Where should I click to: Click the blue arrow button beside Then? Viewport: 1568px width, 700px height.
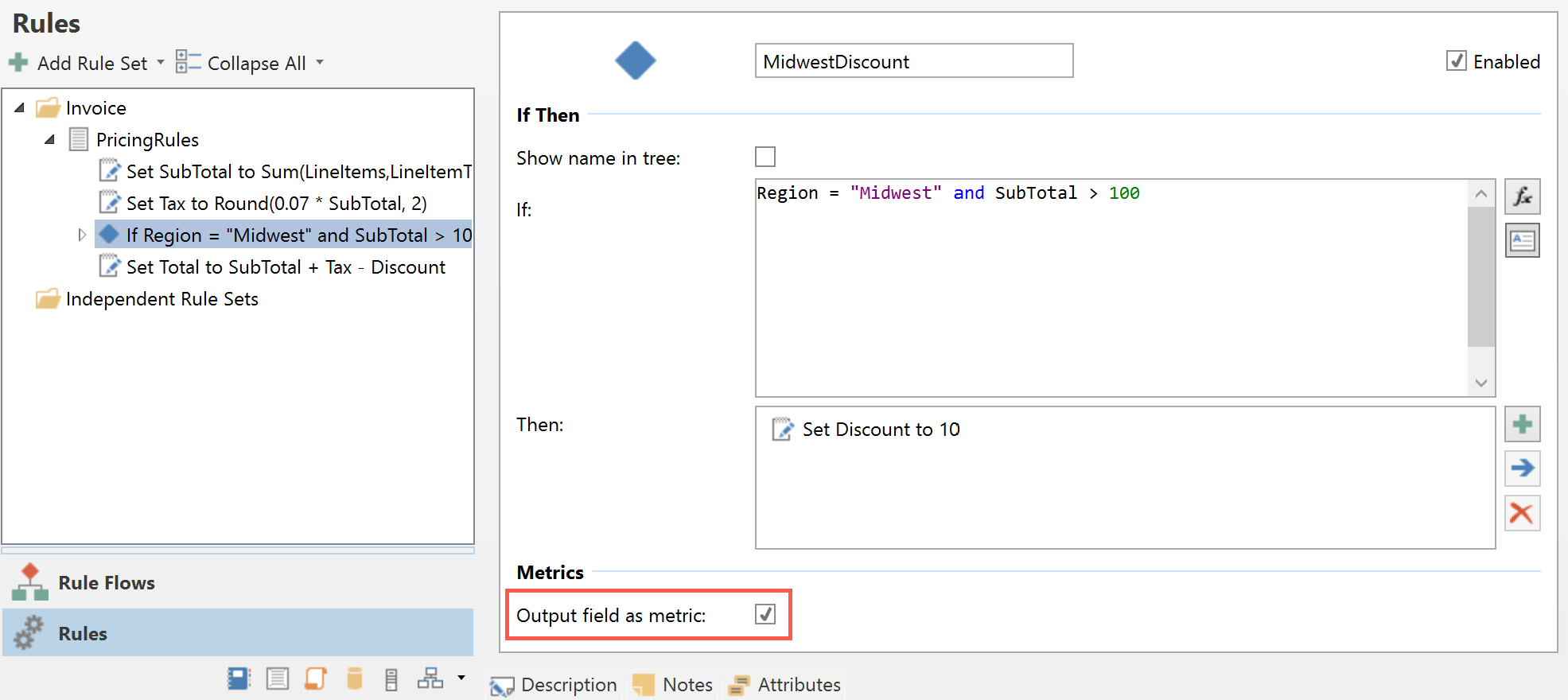(1522, 469)
